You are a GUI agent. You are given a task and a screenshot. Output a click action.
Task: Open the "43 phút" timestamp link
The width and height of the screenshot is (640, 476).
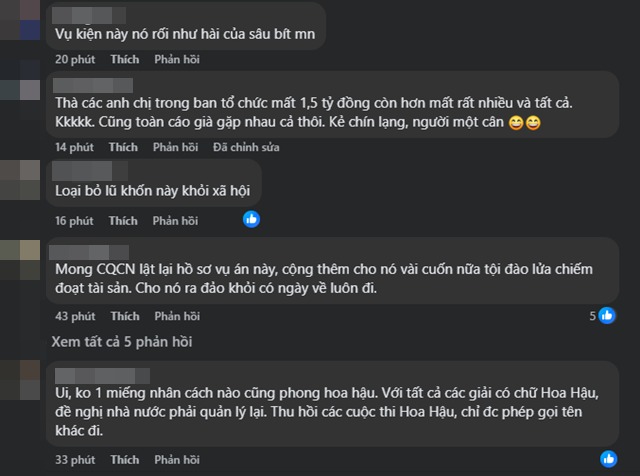pos(75,316)
